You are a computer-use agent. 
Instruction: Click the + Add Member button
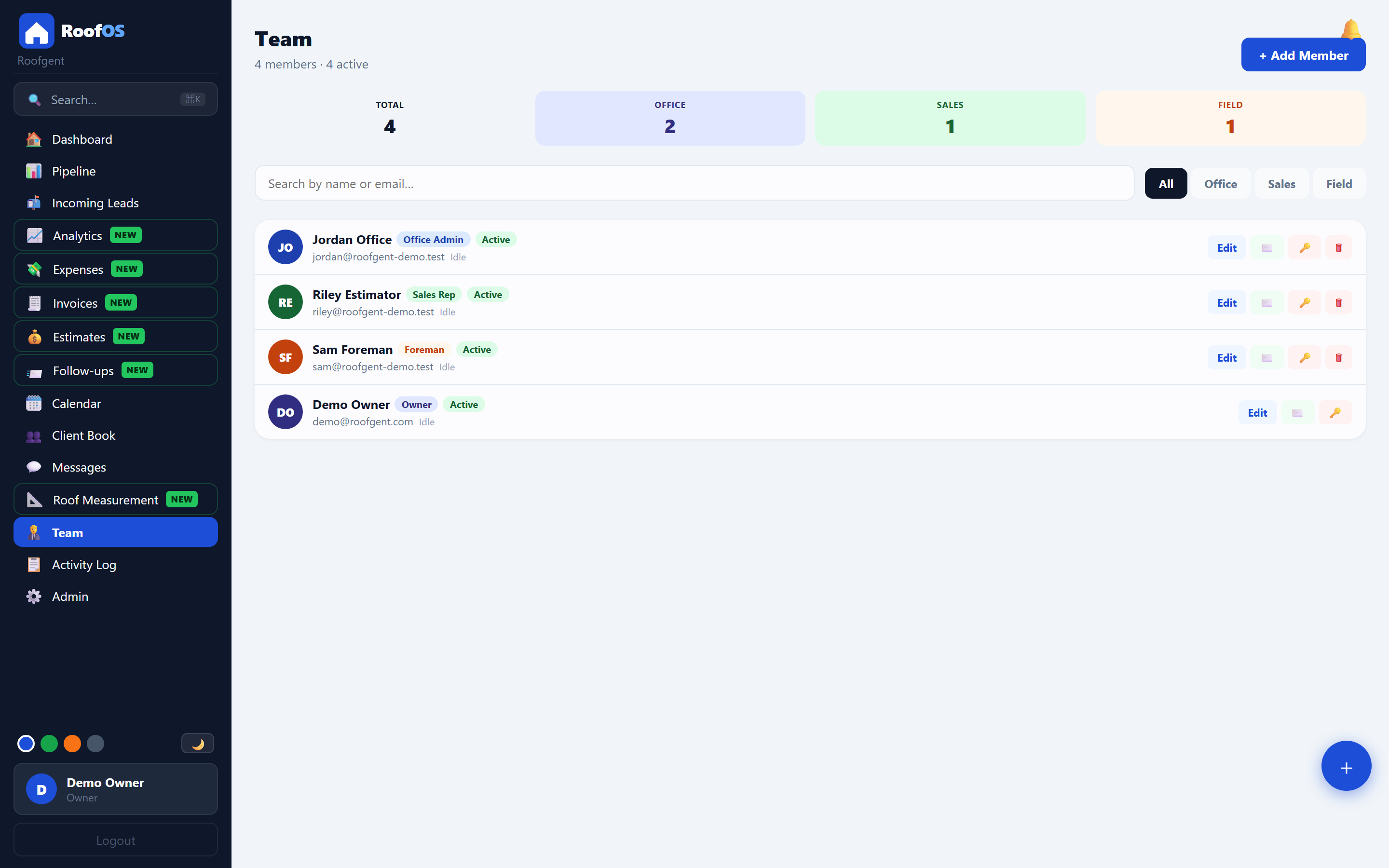tap(1304, 54)
